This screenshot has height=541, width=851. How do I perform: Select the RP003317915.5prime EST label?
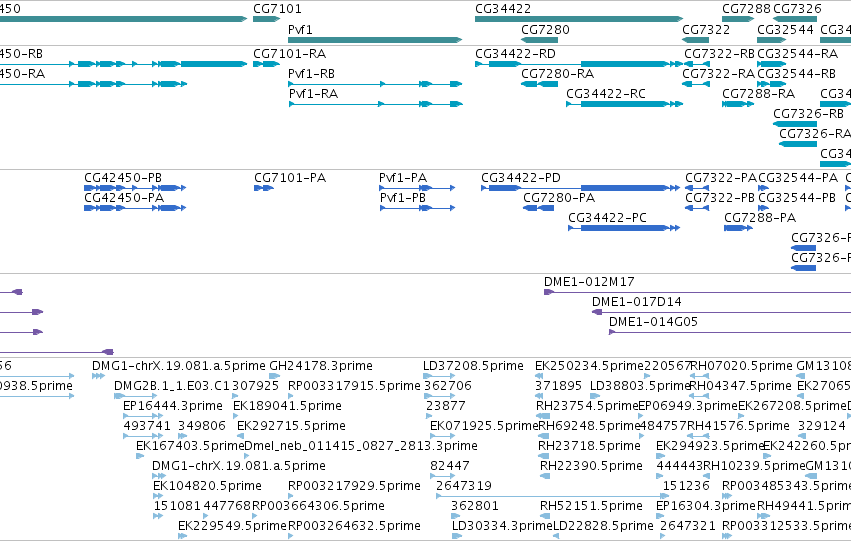pos(354,386)
